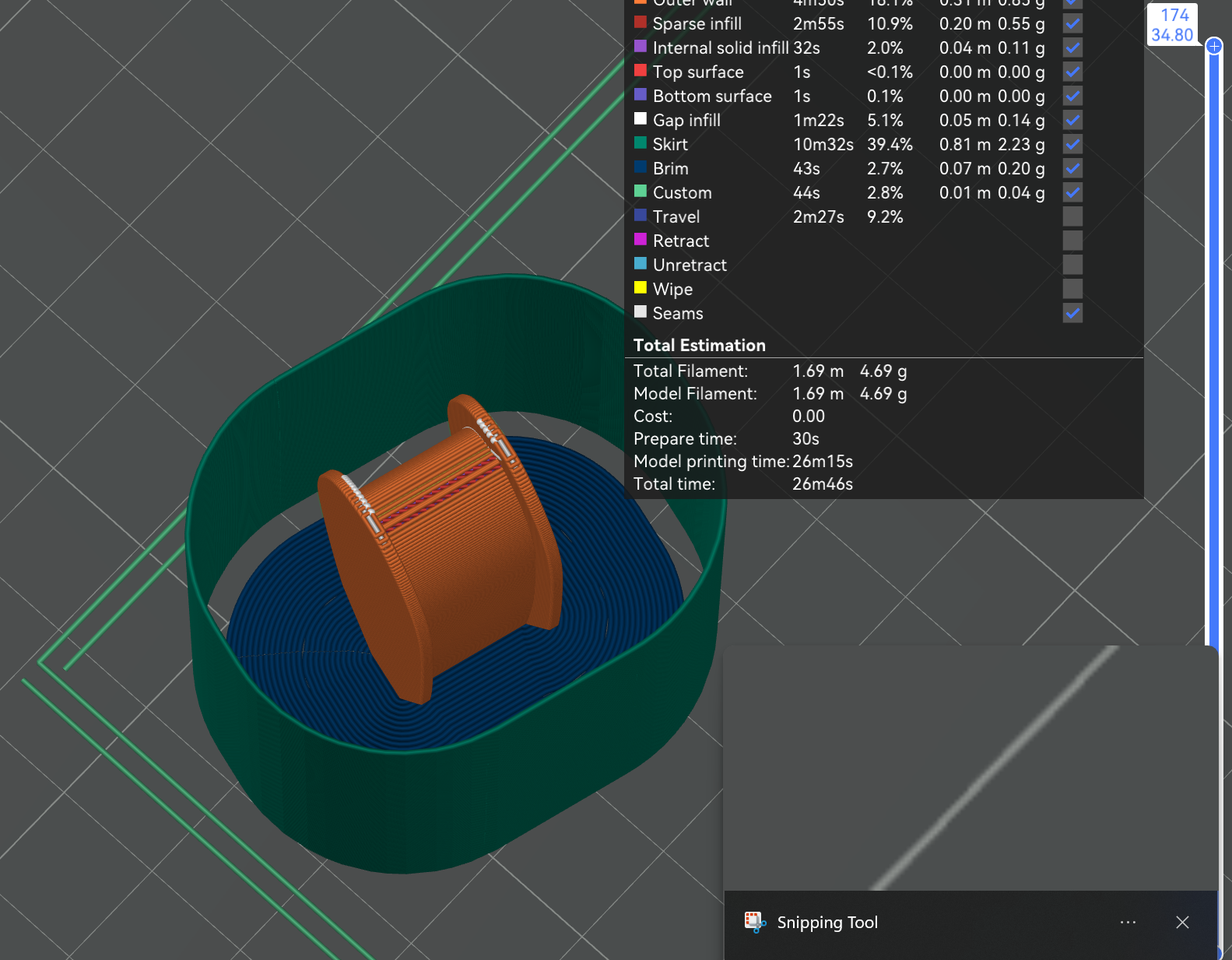The width and height of the screenshot is (1232, 960).
Task: Open the snip screenshot preview thumbnail
Action: point(970,768)
